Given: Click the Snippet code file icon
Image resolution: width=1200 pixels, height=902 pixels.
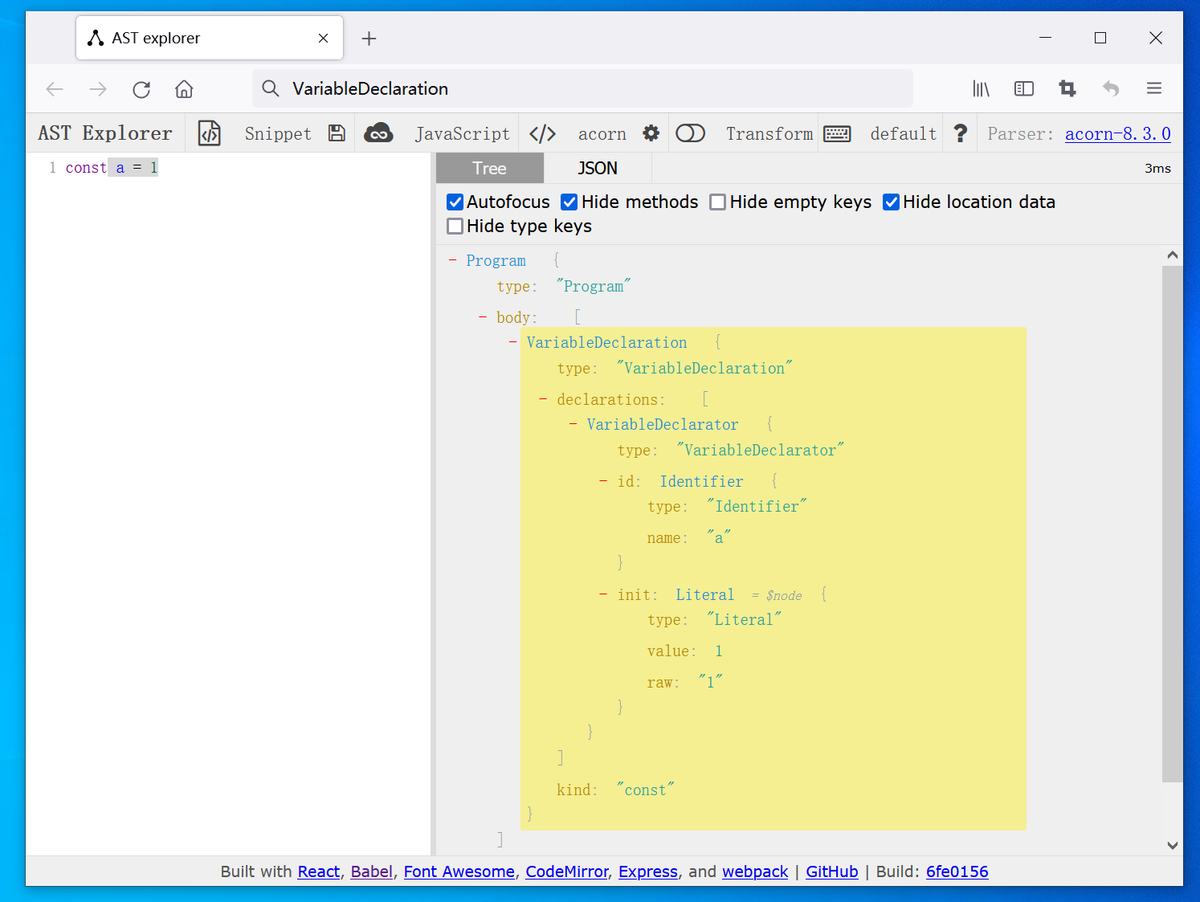Looking at the screenshot, I should [x=209, y=133].
